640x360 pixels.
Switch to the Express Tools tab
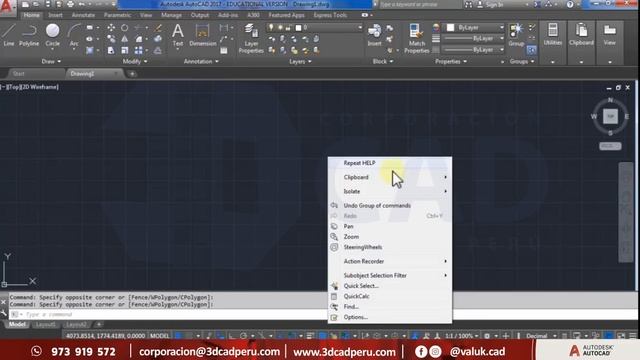click(330, 15)
